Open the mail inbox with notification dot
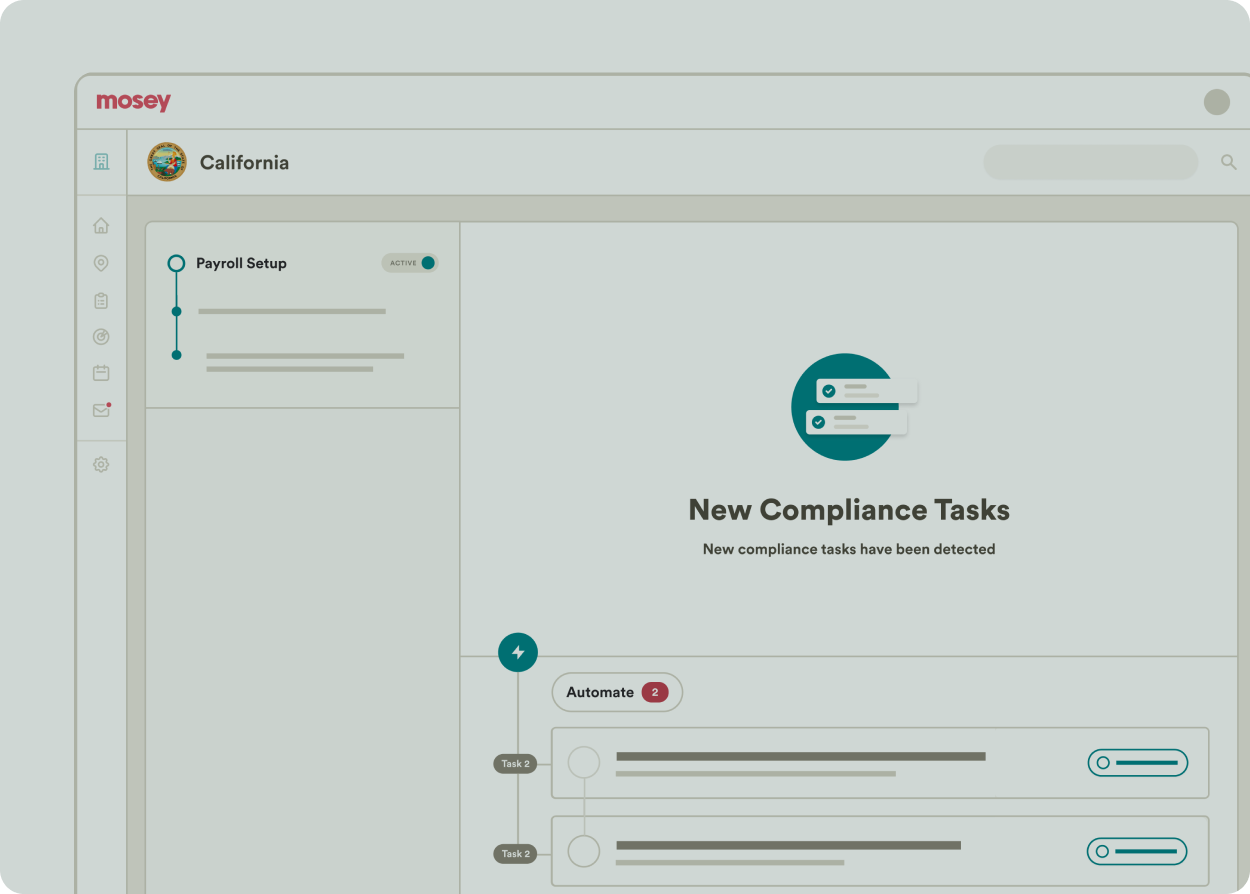This screenshot has height=894, width=1250. (x=101, y=410)
